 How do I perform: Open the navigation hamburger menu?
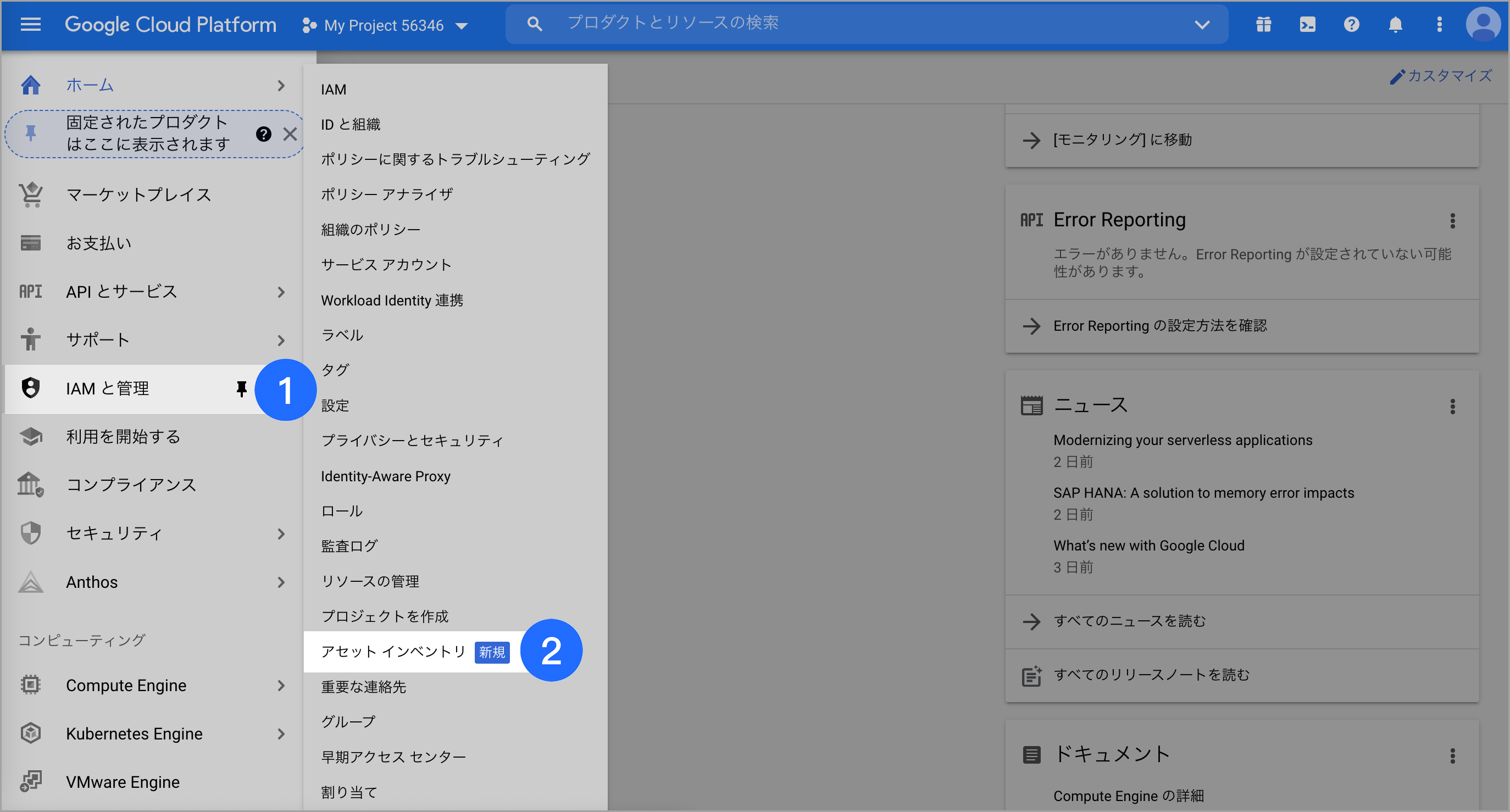[x=30, y=24]
